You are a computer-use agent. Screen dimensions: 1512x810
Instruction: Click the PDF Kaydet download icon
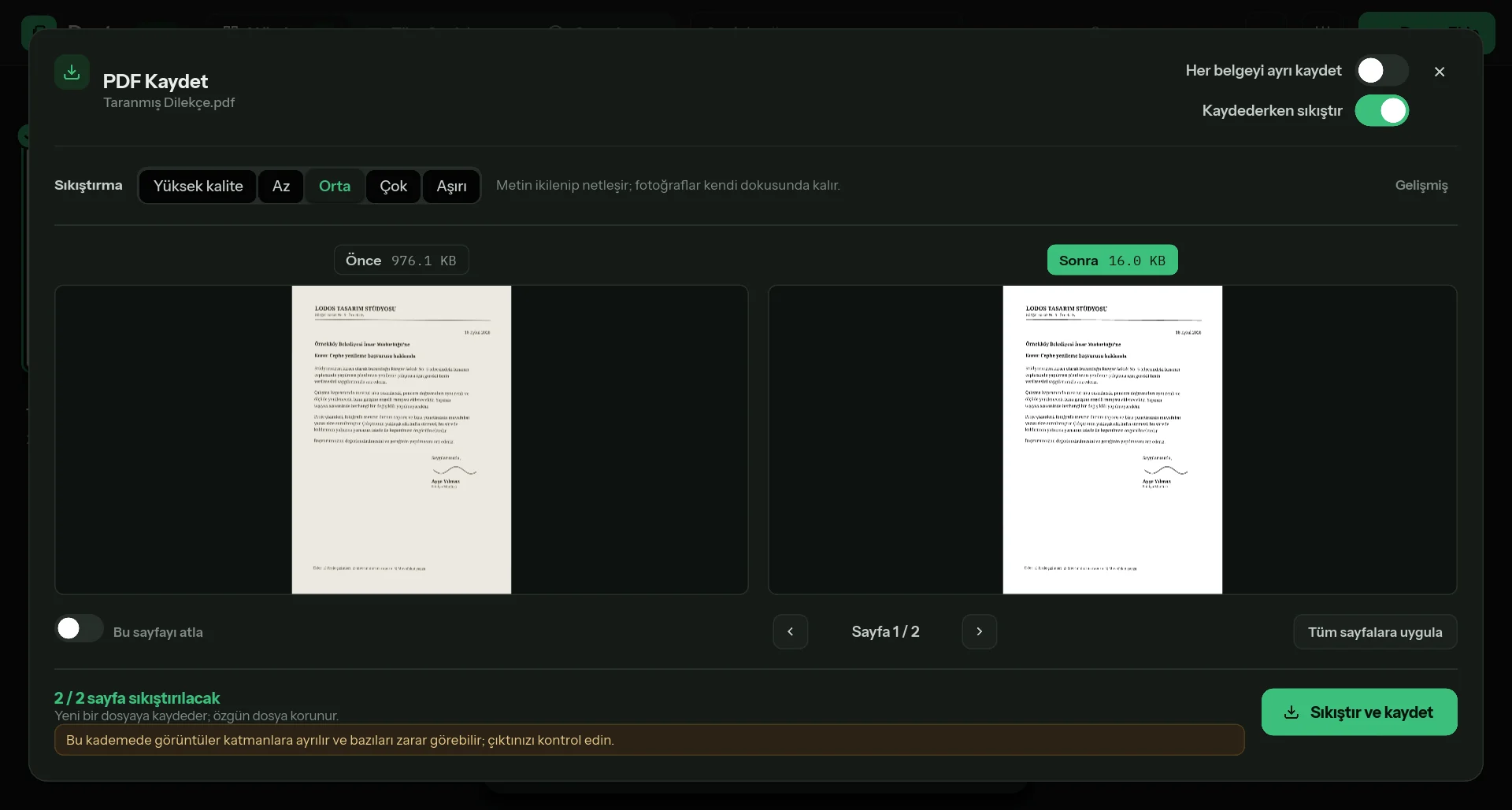(x=72, y=72)
